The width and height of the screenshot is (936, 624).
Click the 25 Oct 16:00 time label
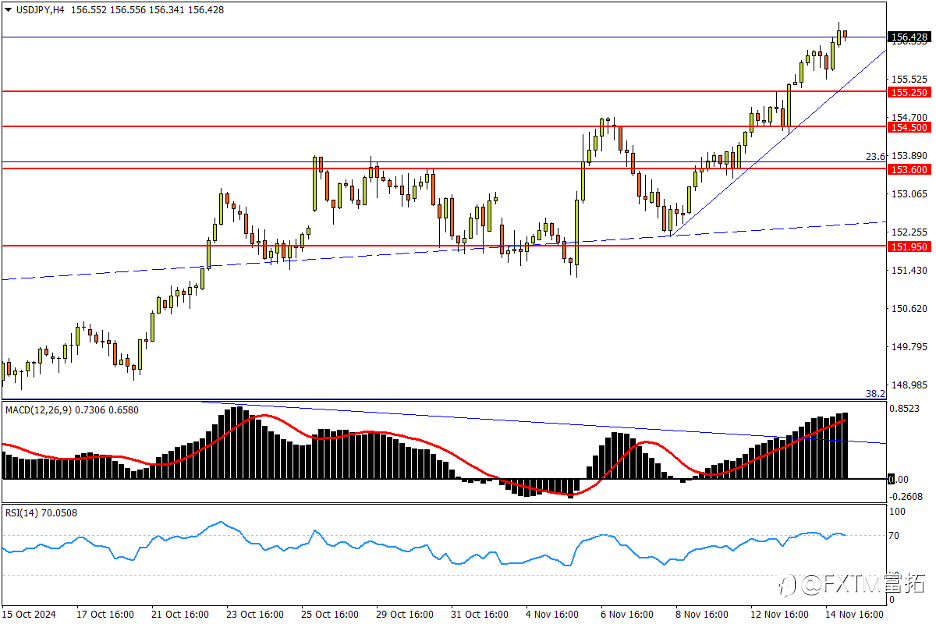(x=330, y=614)
